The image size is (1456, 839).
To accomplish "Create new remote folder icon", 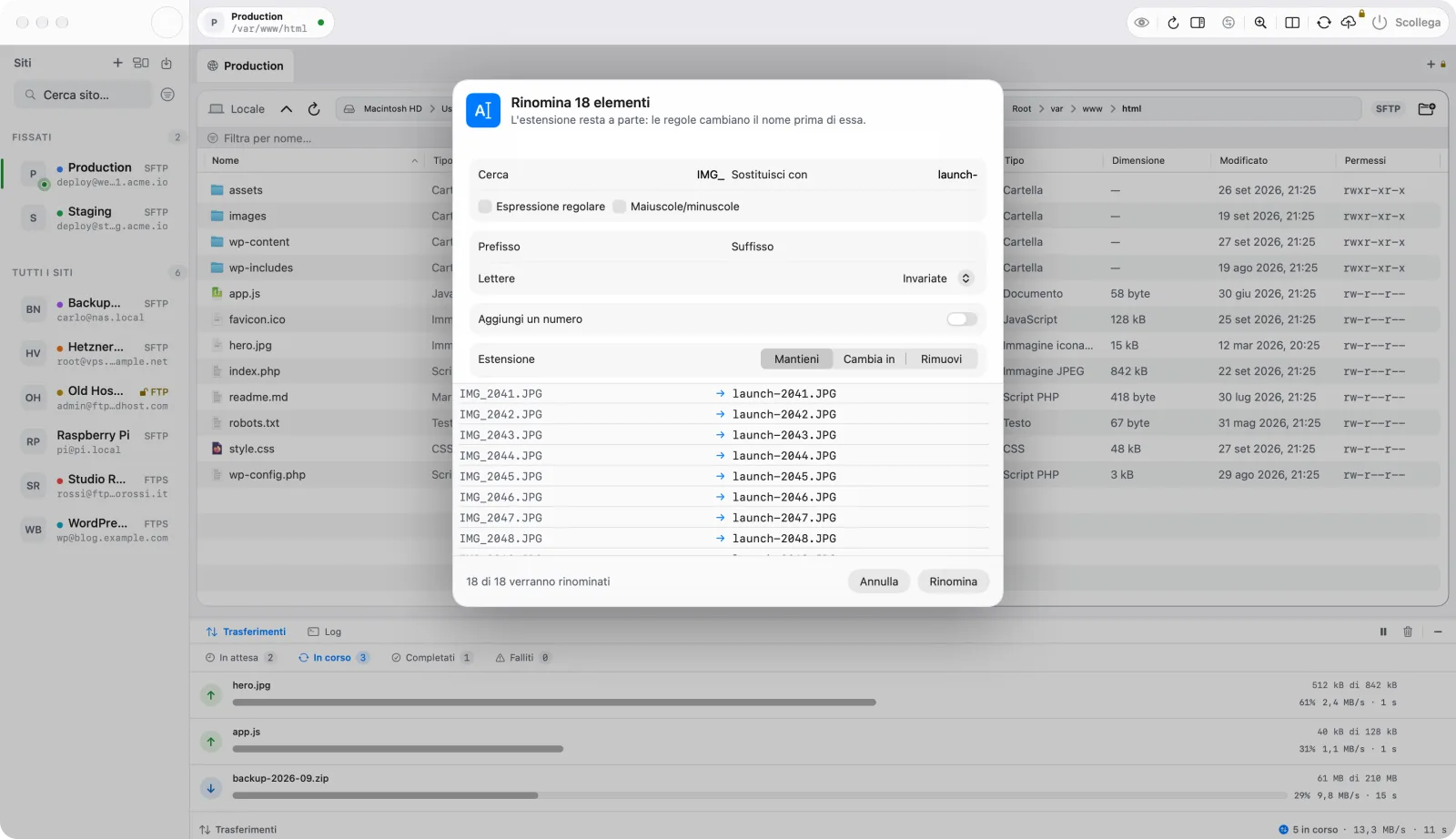I will coord(1427,109).
